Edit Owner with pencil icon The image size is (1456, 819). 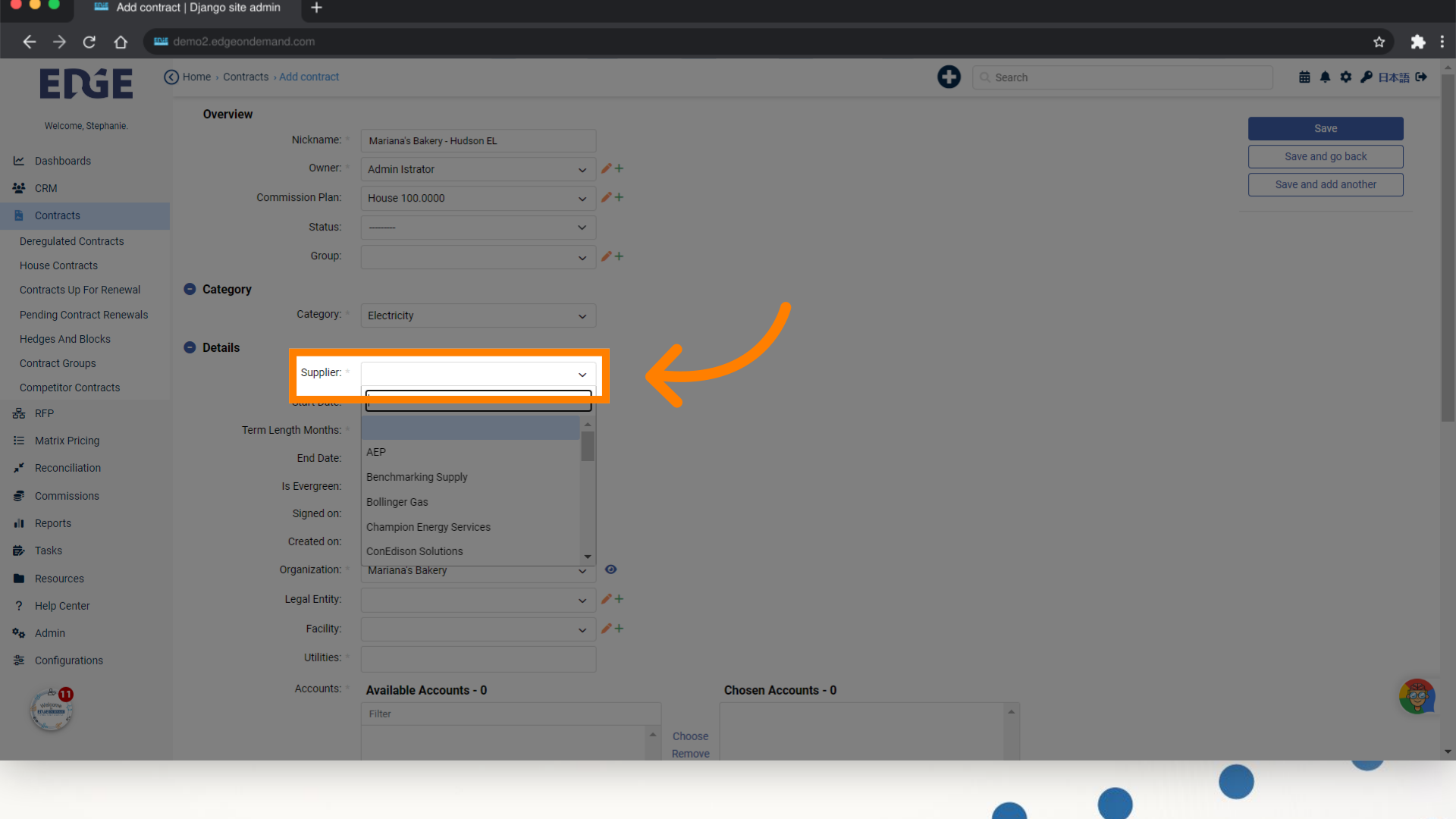606,168
